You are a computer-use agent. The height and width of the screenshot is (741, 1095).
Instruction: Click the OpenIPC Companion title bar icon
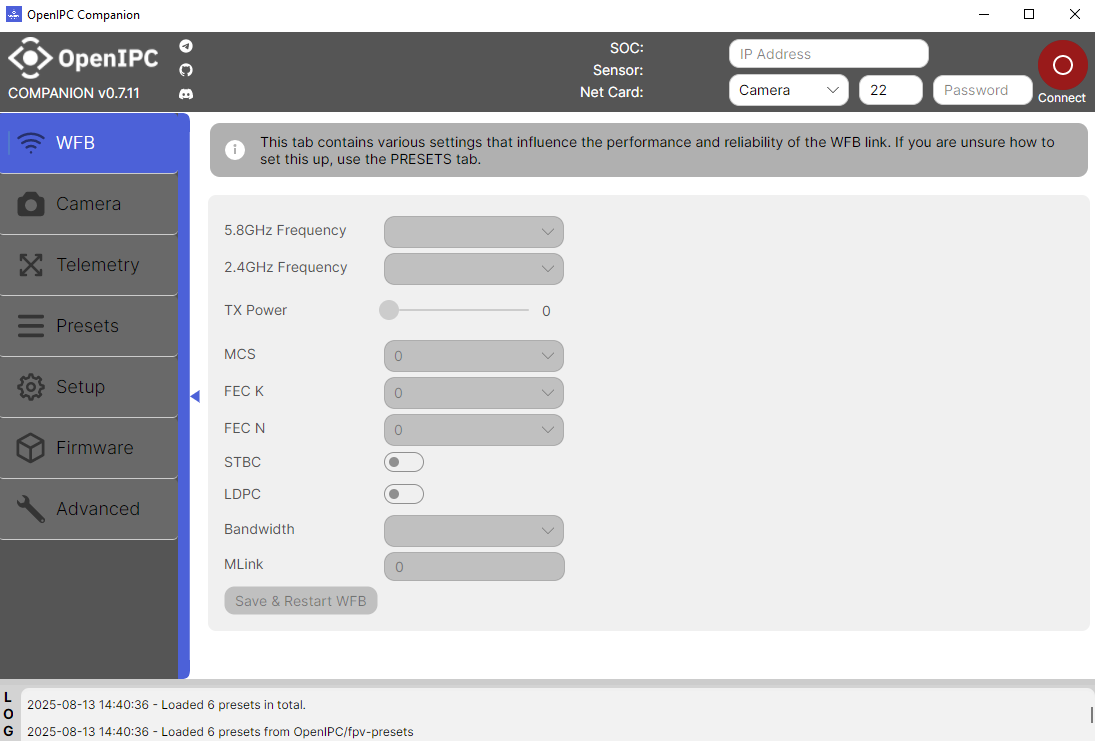[13, 14]
